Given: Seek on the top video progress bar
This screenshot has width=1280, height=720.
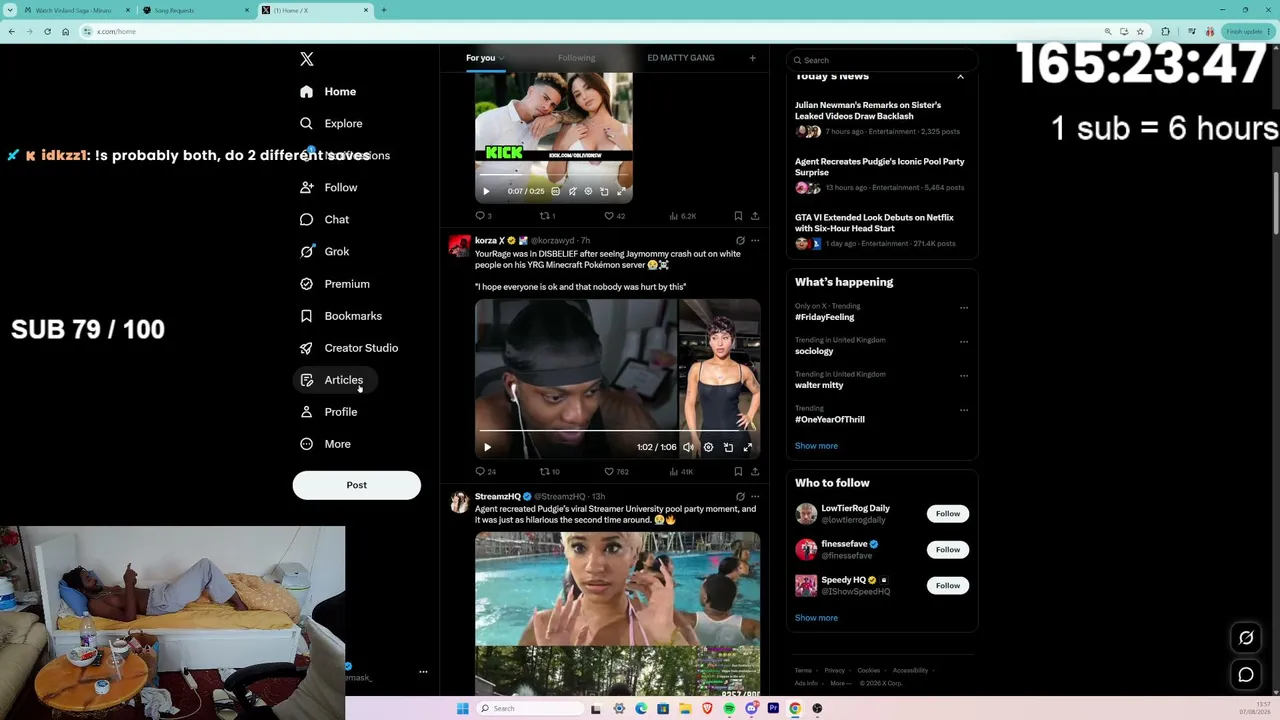Looking at the screenshot, I should (x=553, y=177).
